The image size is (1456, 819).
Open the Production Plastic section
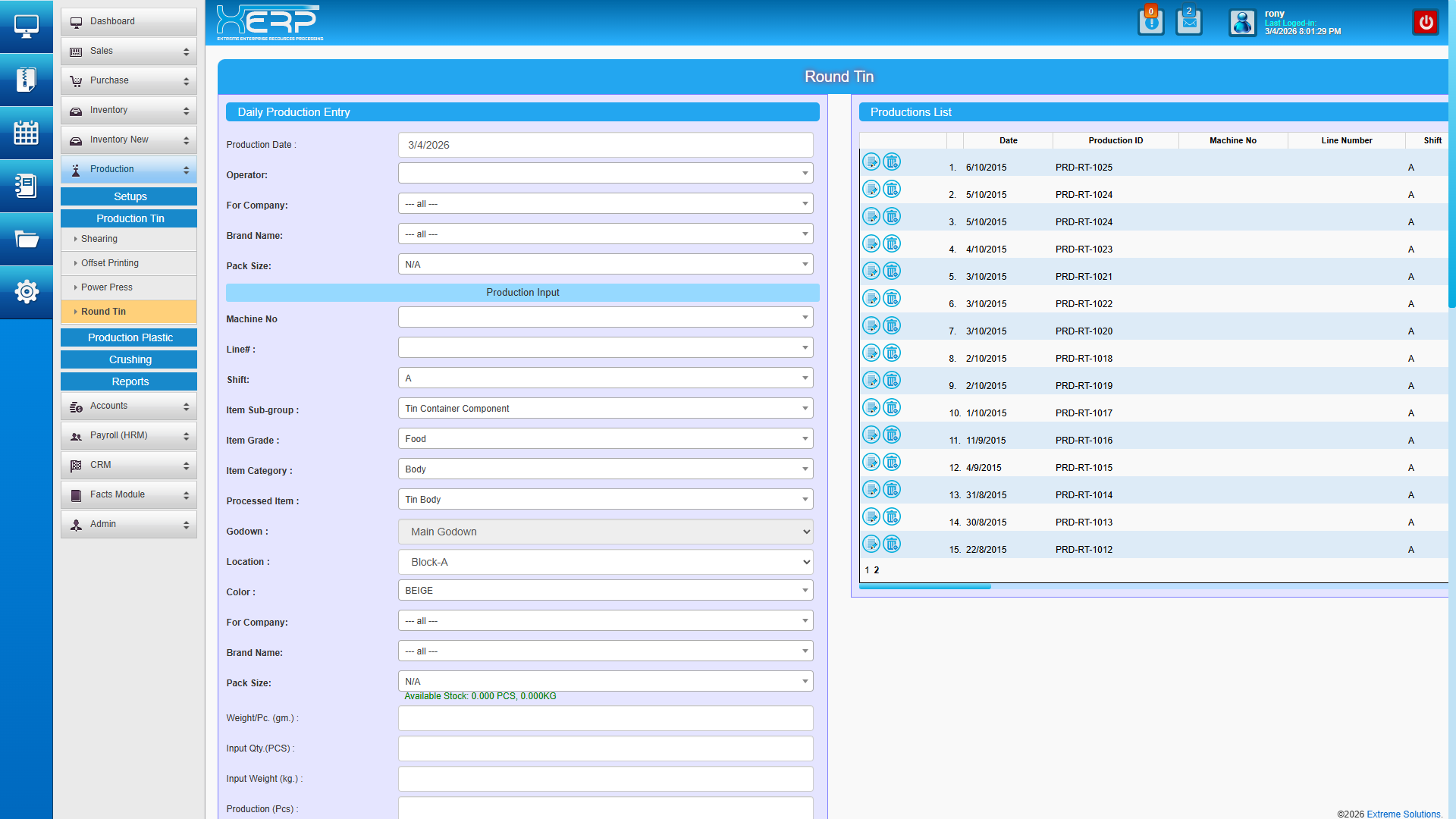point(130,338)
